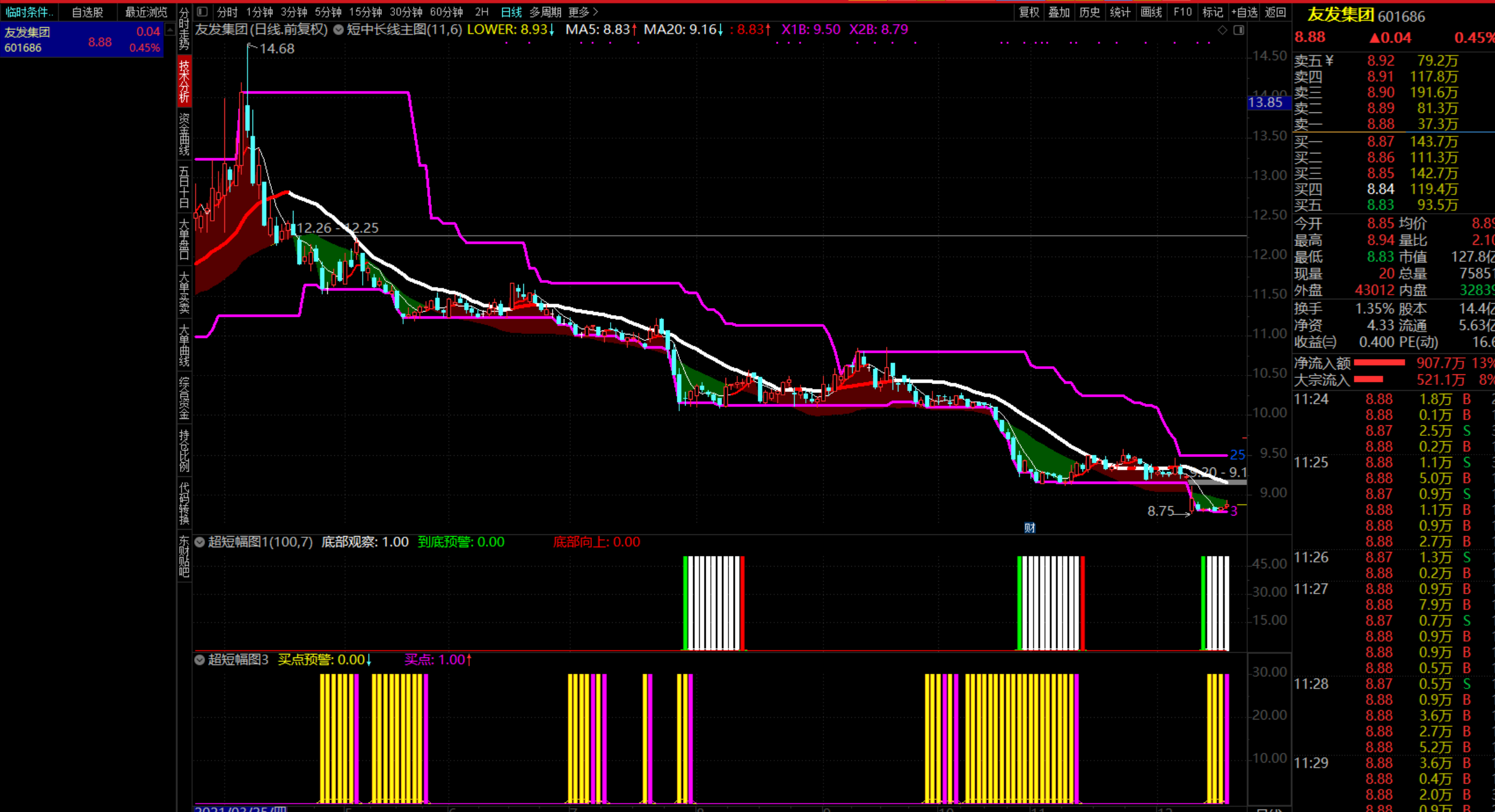Toggle left sidebar panel icon

coord(202,12)
